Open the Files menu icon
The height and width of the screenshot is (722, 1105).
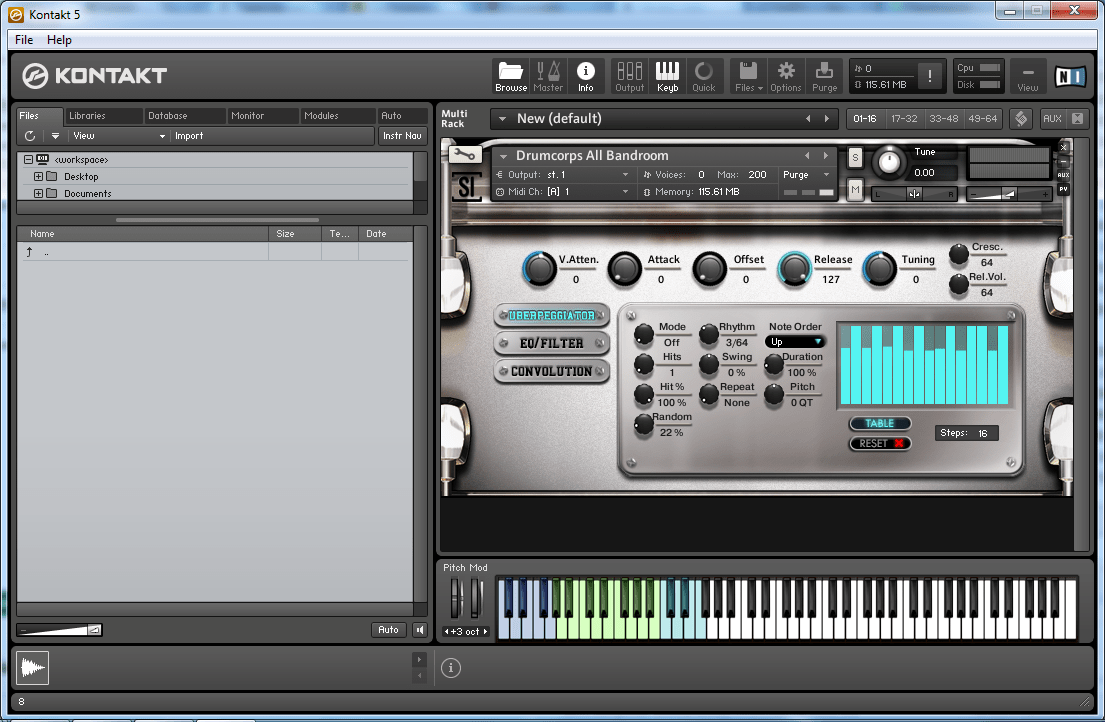748,77
